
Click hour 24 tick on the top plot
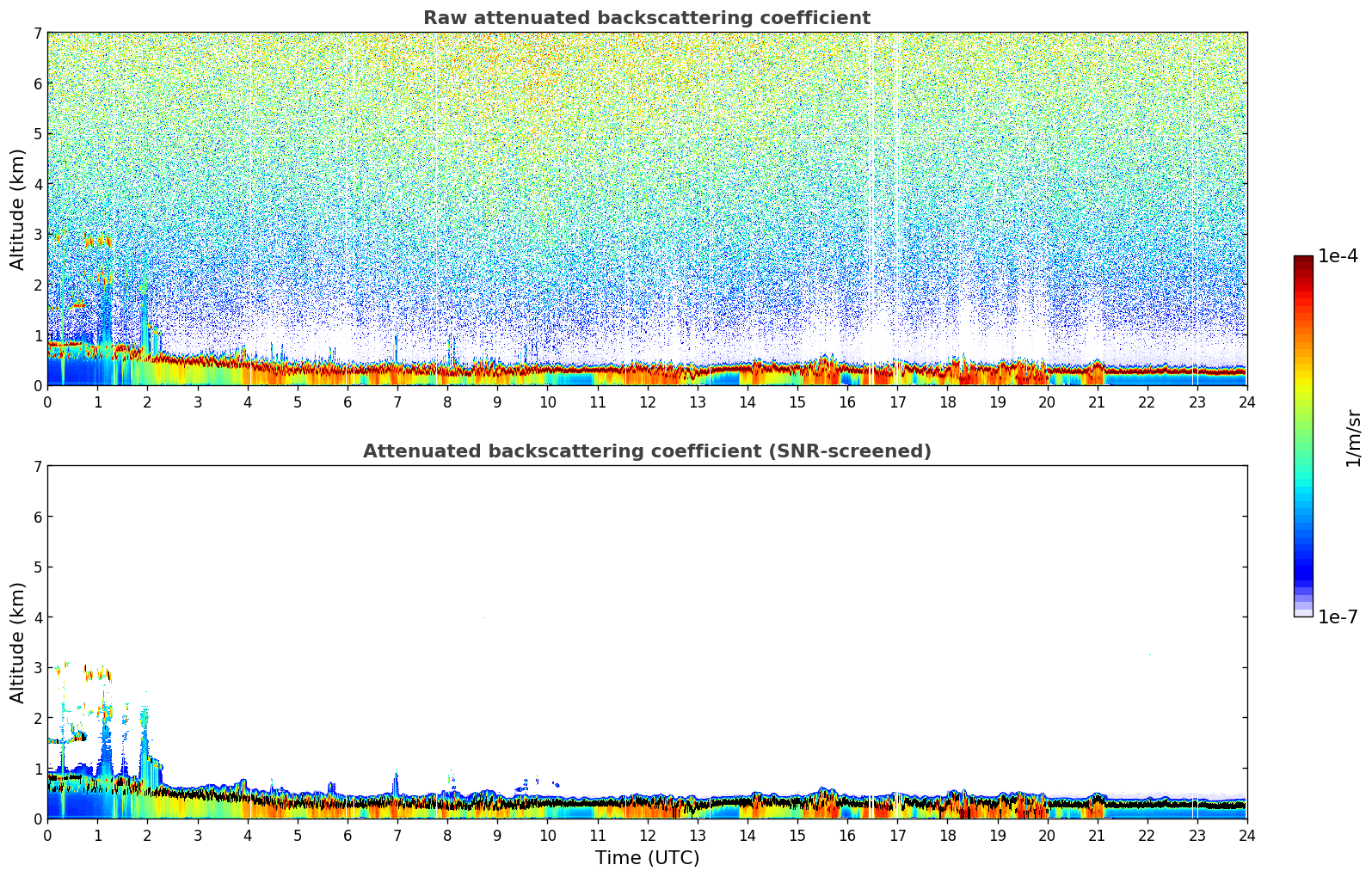pyautogui.click(x=1246, y=402)
